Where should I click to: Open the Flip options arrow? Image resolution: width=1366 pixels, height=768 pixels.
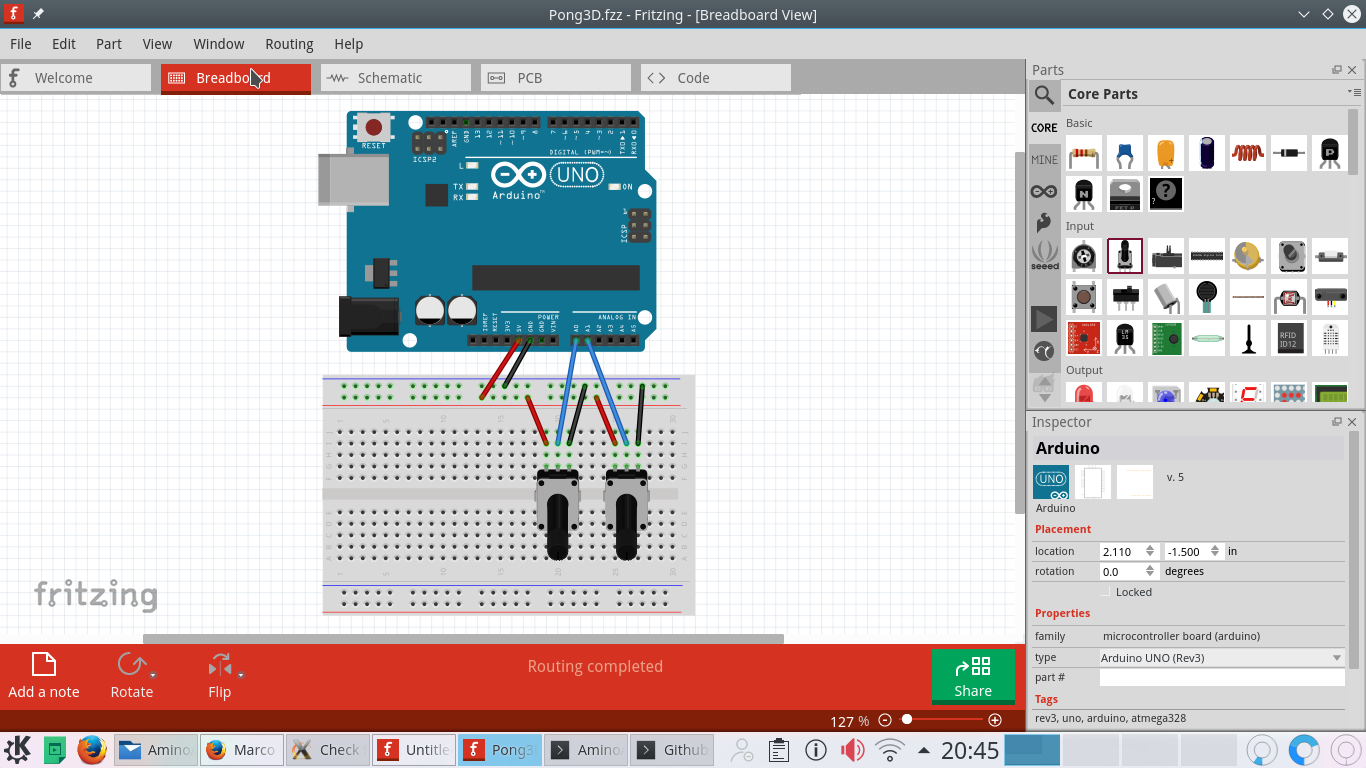(241, 676)
